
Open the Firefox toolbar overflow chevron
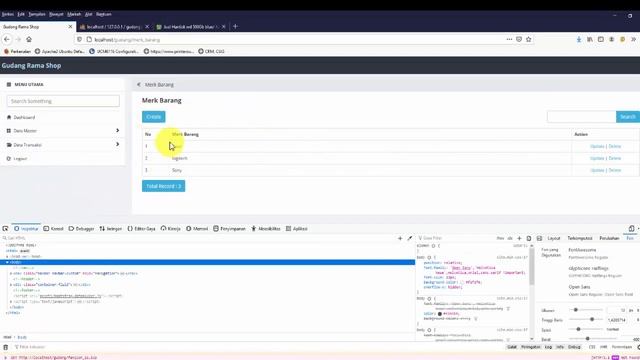tap(633, 40)
